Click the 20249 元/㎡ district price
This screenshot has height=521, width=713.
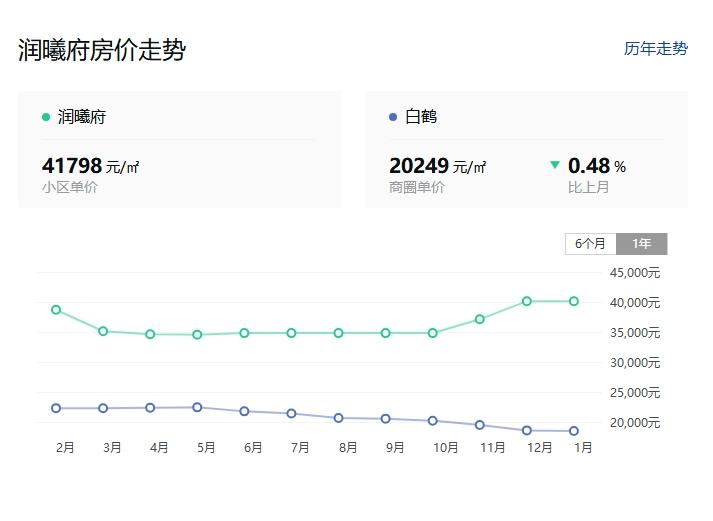tap(437, 166)
